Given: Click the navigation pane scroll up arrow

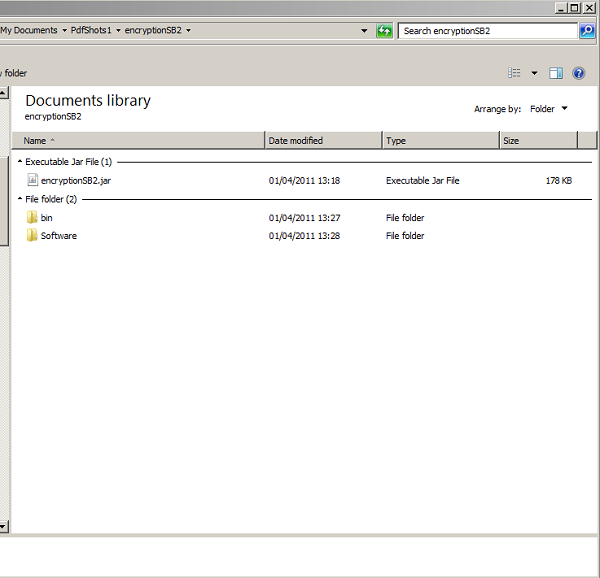Looking at the screenshot, I should click(3, 93).
